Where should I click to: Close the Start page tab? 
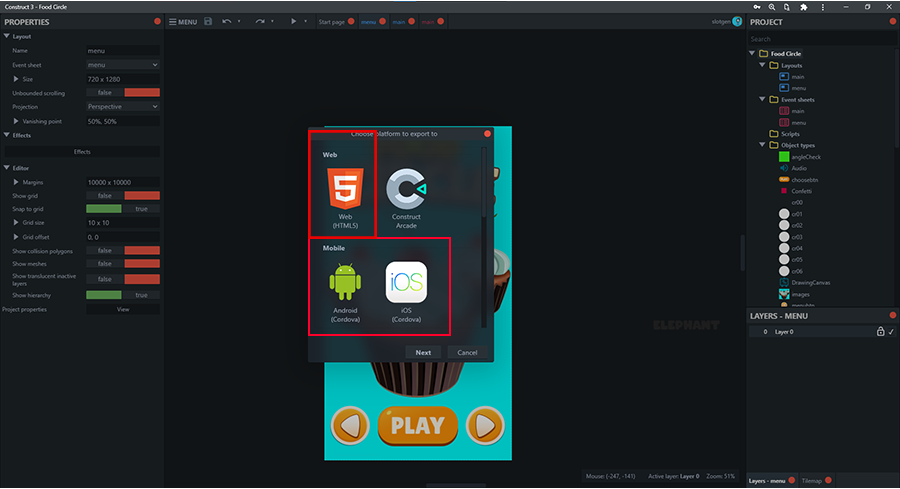[351, 22]
